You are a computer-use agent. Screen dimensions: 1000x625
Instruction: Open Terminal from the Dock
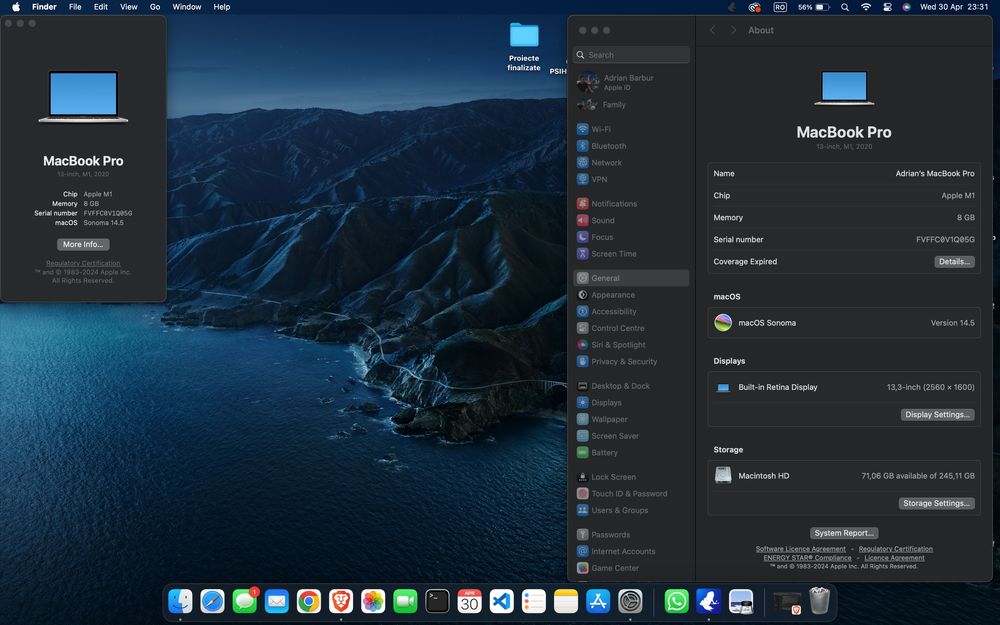pyautogui.click(x=438, y=601)
